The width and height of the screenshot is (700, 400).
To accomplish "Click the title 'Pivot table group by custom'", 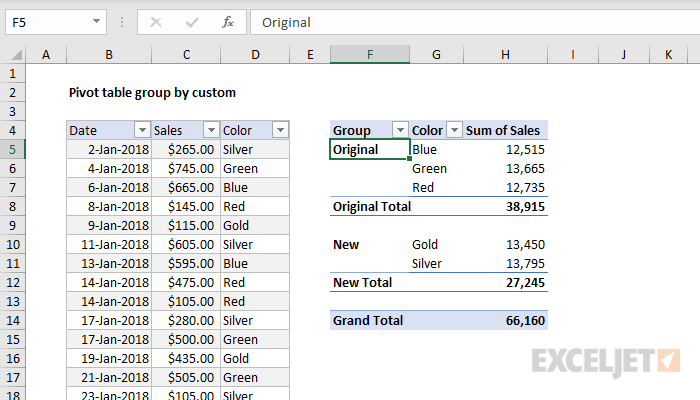I will point(152,92).
